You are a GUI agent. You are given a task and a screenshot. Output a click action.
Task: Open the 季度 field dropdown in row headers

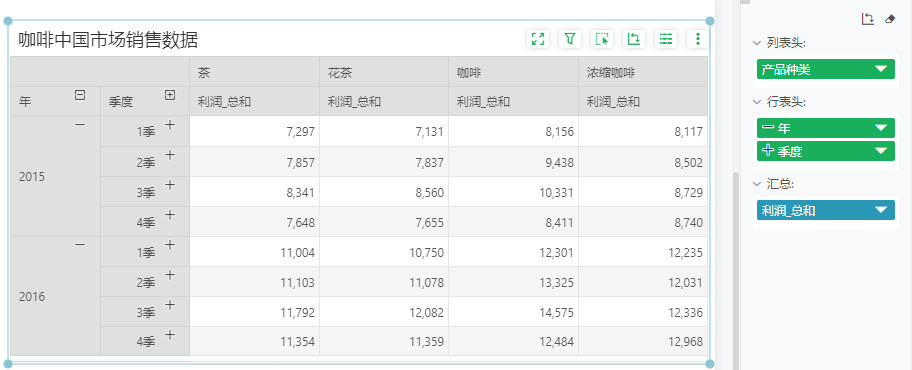tap(881, 151)
